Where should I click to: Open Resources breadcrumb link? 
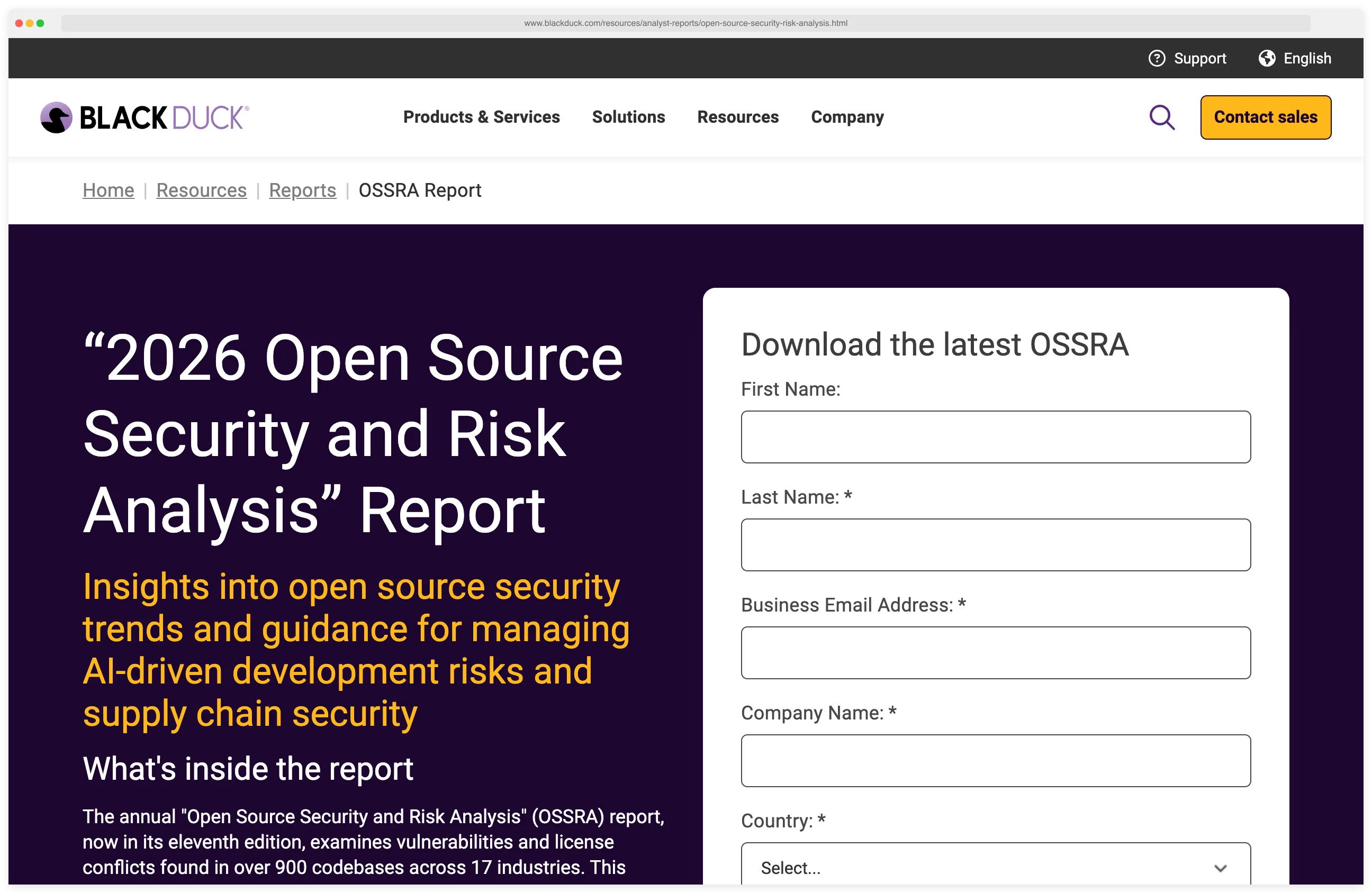[x=201, y=190]
